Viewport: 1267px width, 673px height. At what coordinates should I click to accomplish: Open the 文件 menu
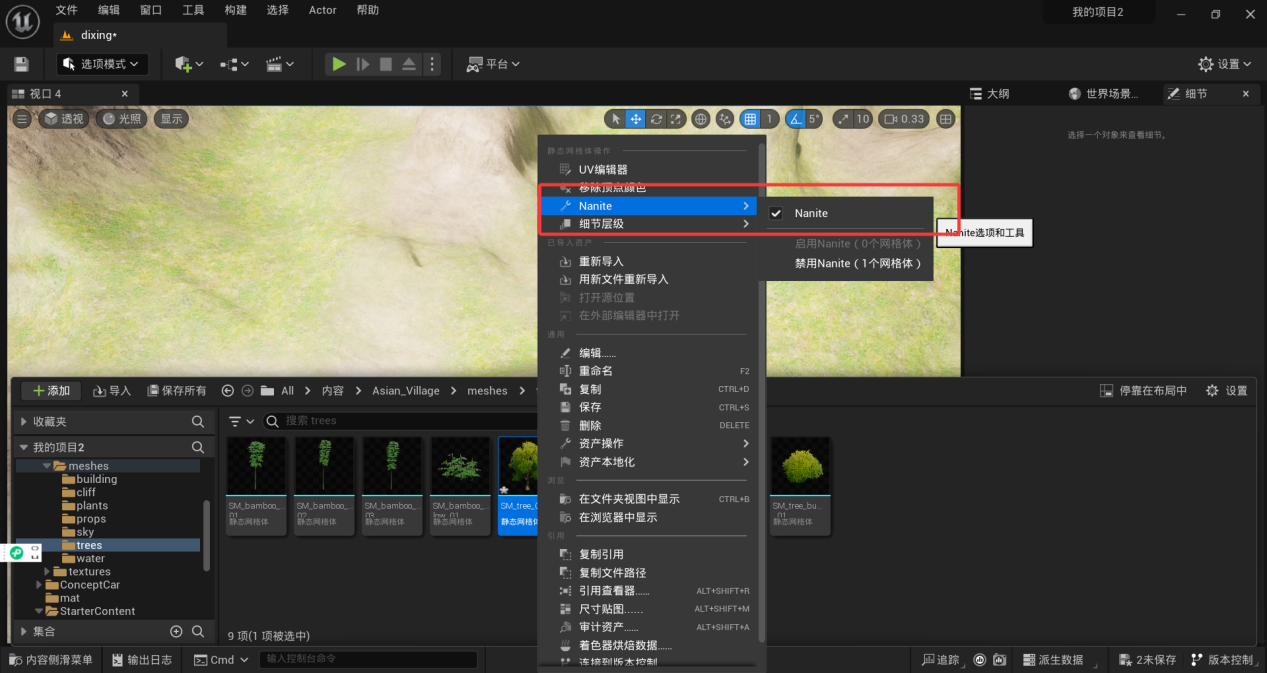(67, 10)
